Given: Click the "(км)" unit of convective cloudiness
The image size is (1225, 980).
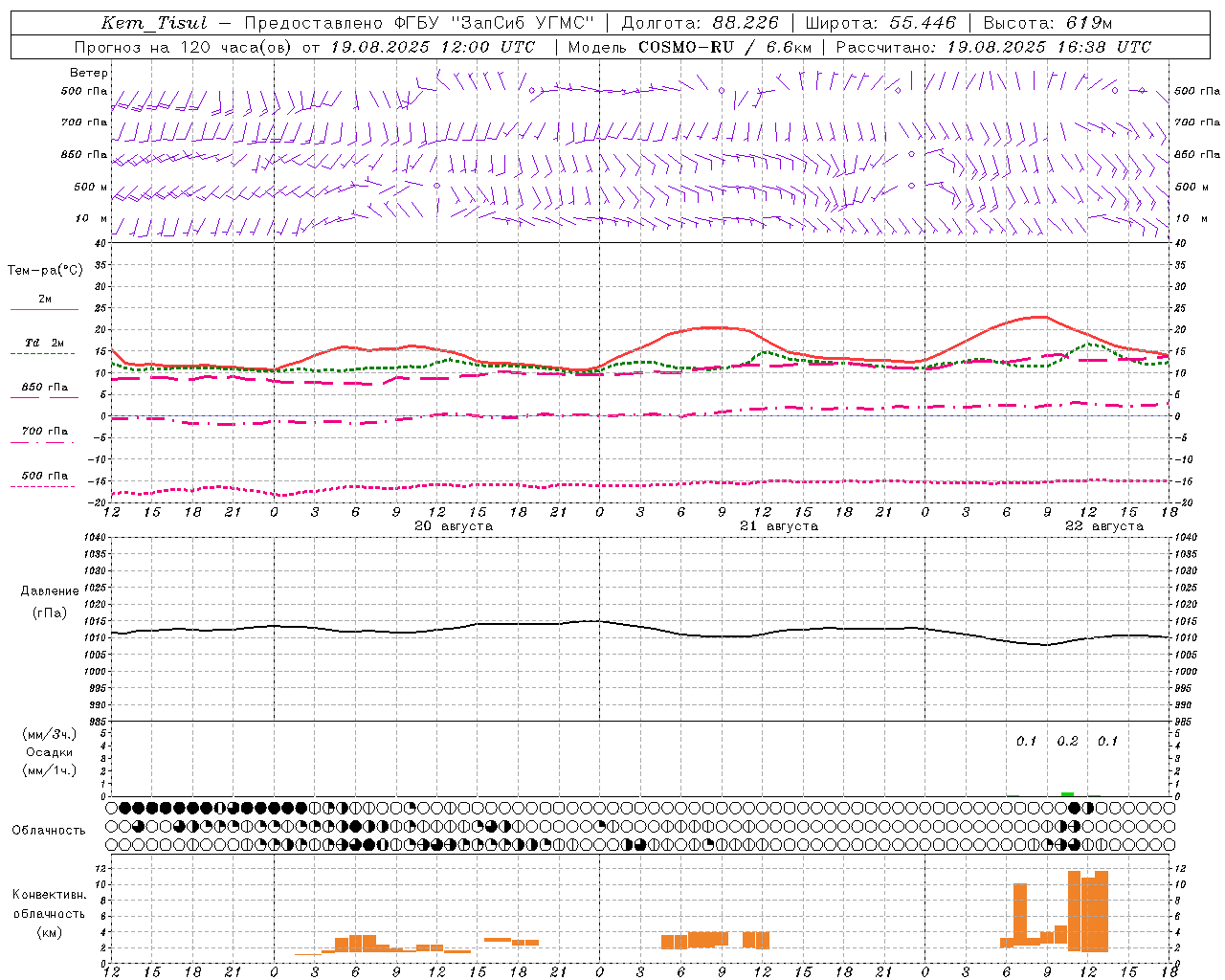Looking at the screenshot, I should pos(50,932).
